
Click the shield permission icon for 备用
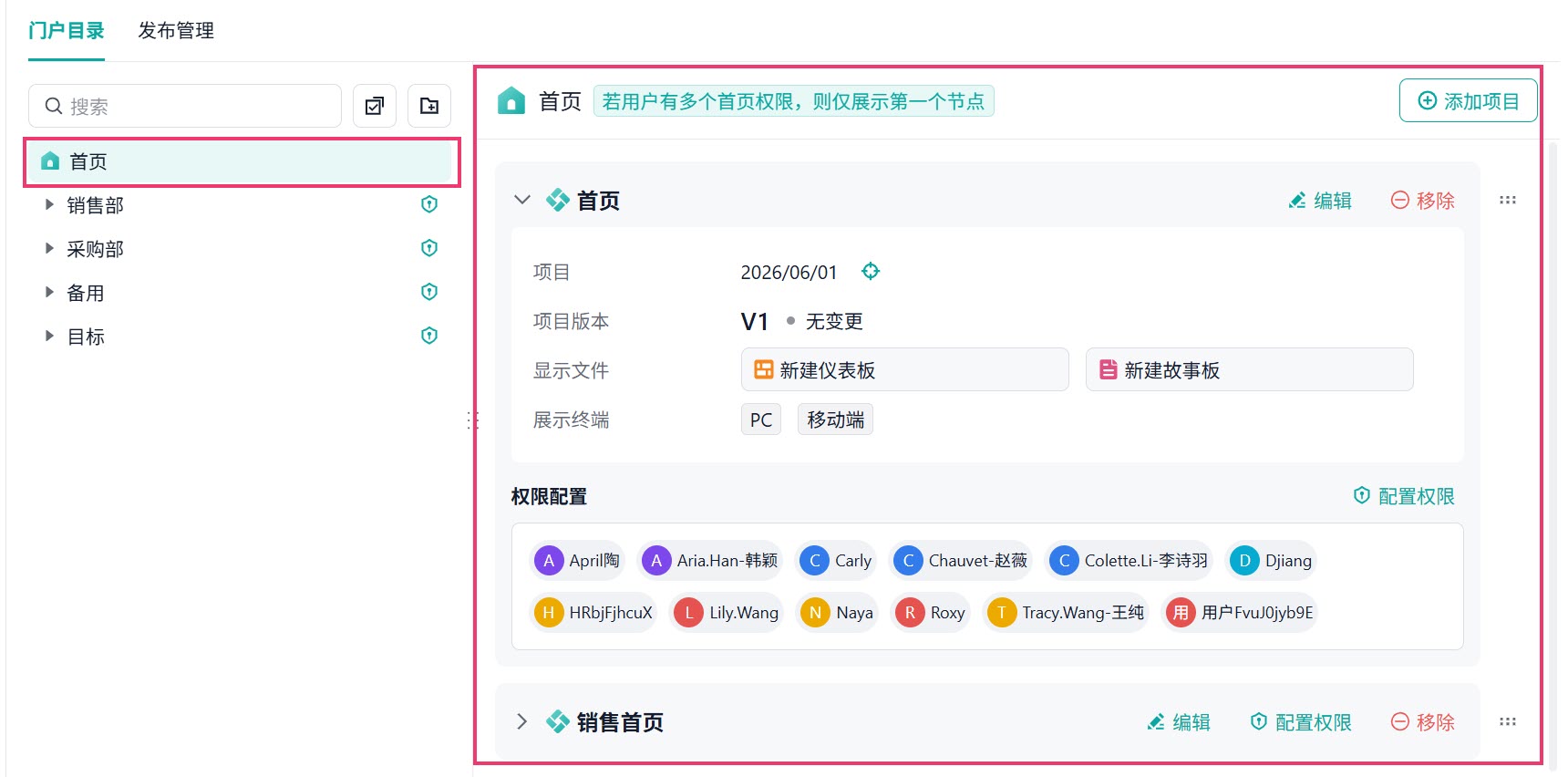(x=429, y=292)
